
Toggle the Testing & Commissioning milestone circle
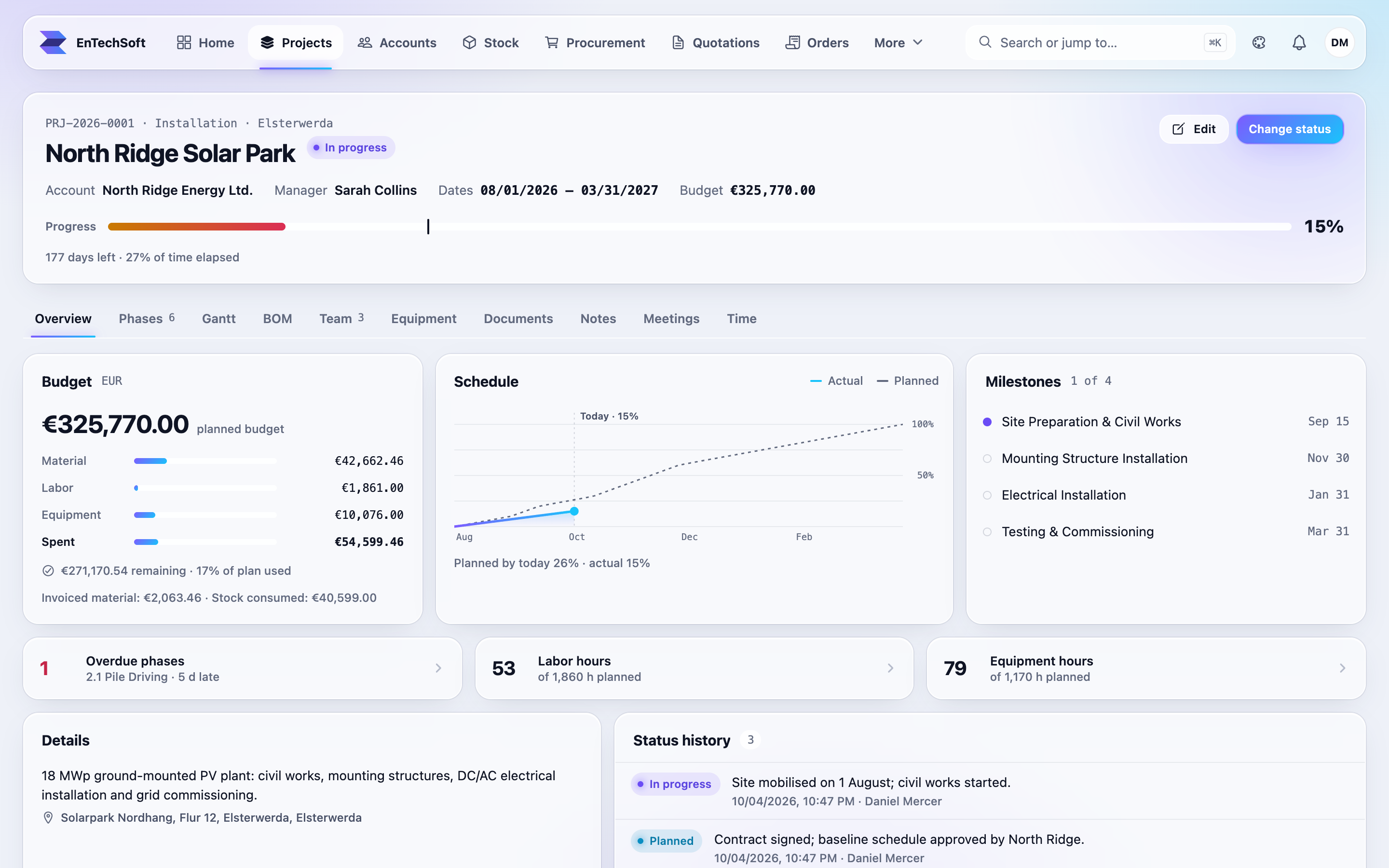coord(987,531)
